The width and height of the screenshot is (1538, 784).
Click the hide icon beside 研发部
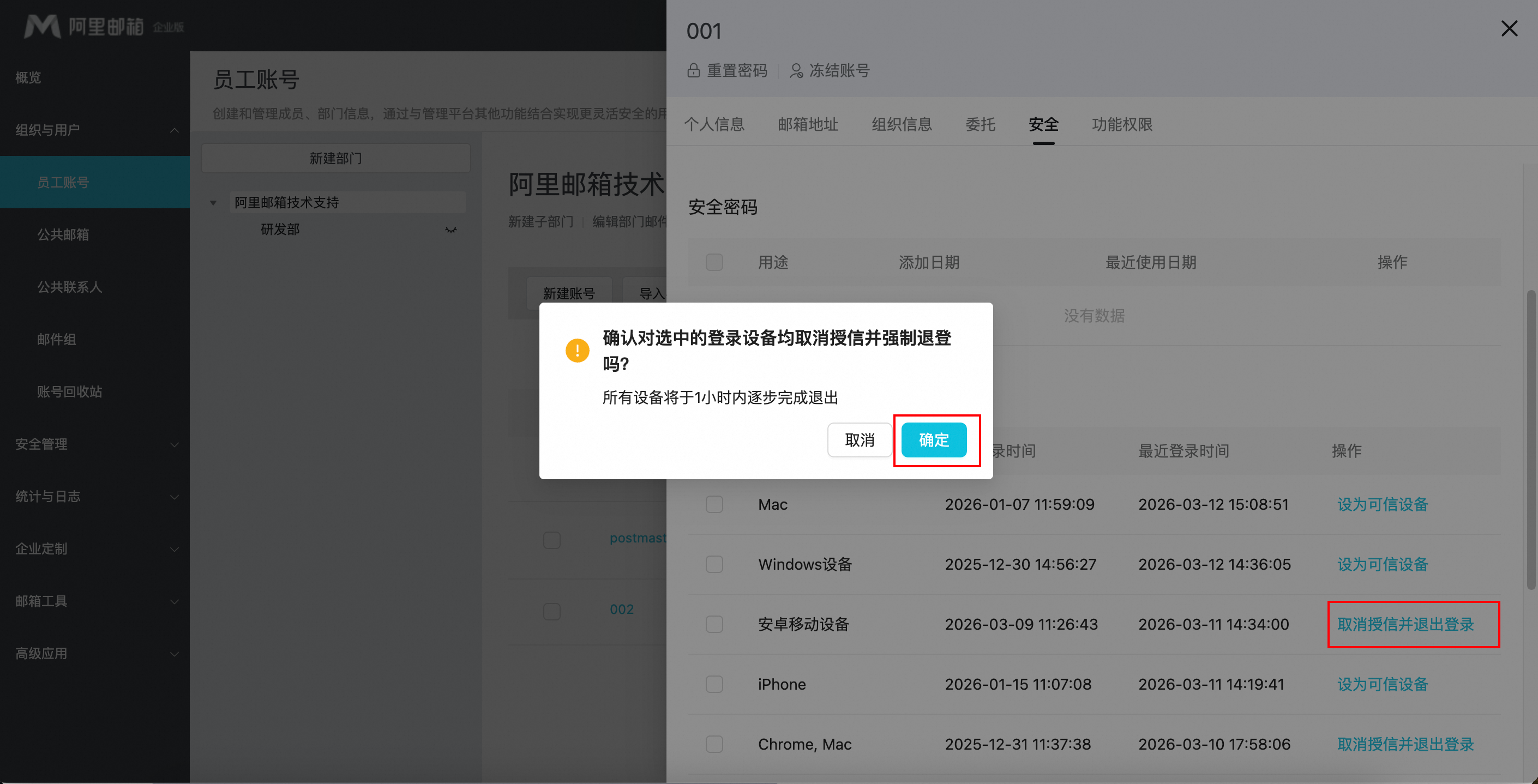451,230
